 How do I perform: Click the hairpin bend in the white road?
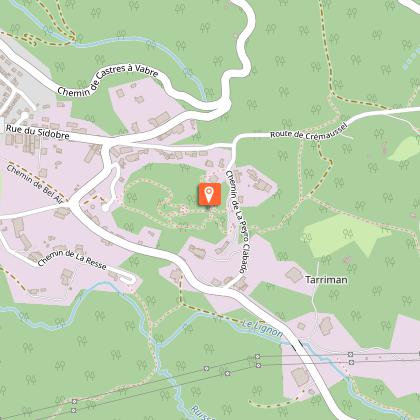[x=224, y=105]
